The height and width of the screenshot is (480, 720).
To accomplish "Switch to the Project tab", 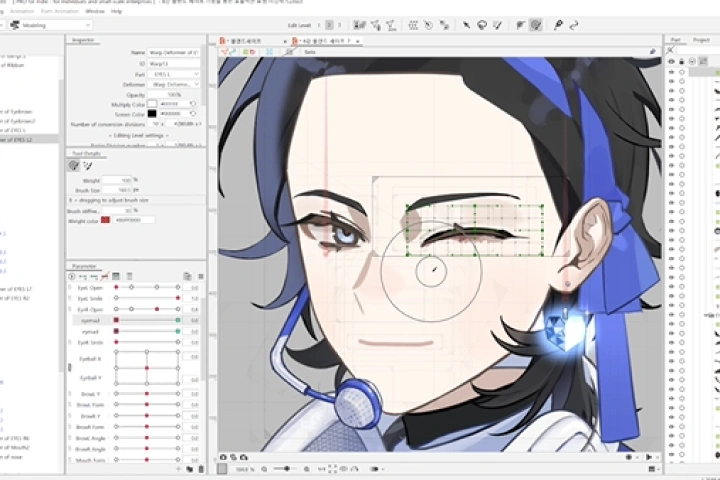I will (701, 40).
